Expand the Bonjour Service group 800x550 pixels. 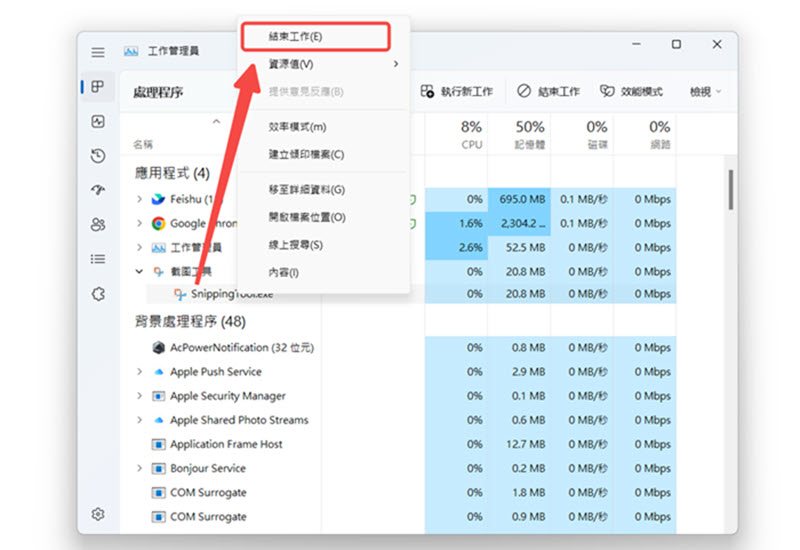139,468
